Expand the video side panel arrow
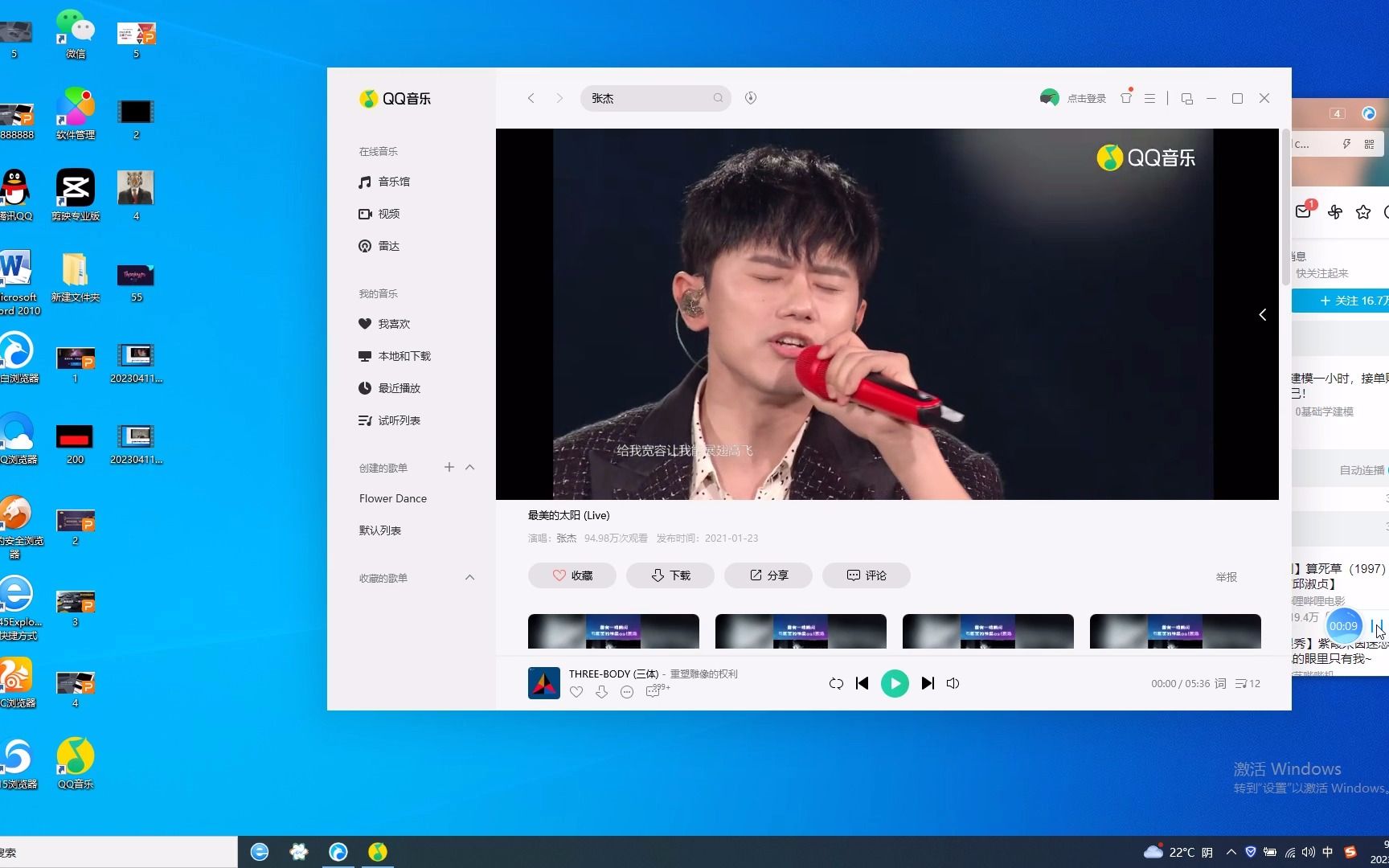 [x=1263, y=314]
